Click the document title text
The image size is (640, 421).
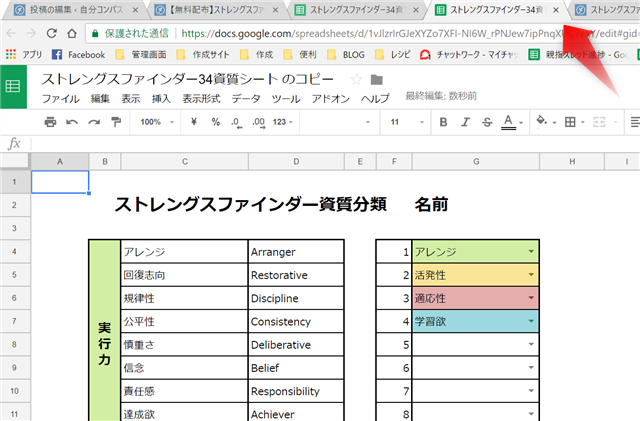[187, 79]
